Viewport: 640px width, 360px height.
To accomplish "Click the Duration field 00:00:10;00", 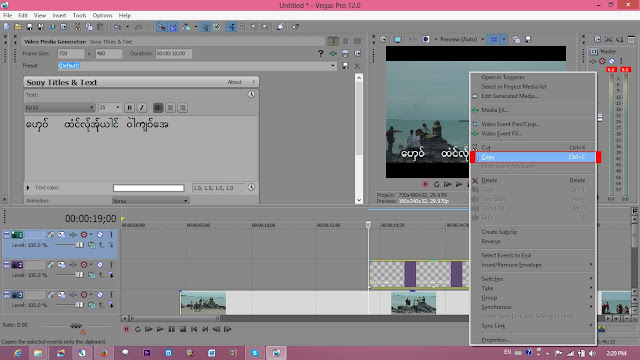I will [173, 53].
